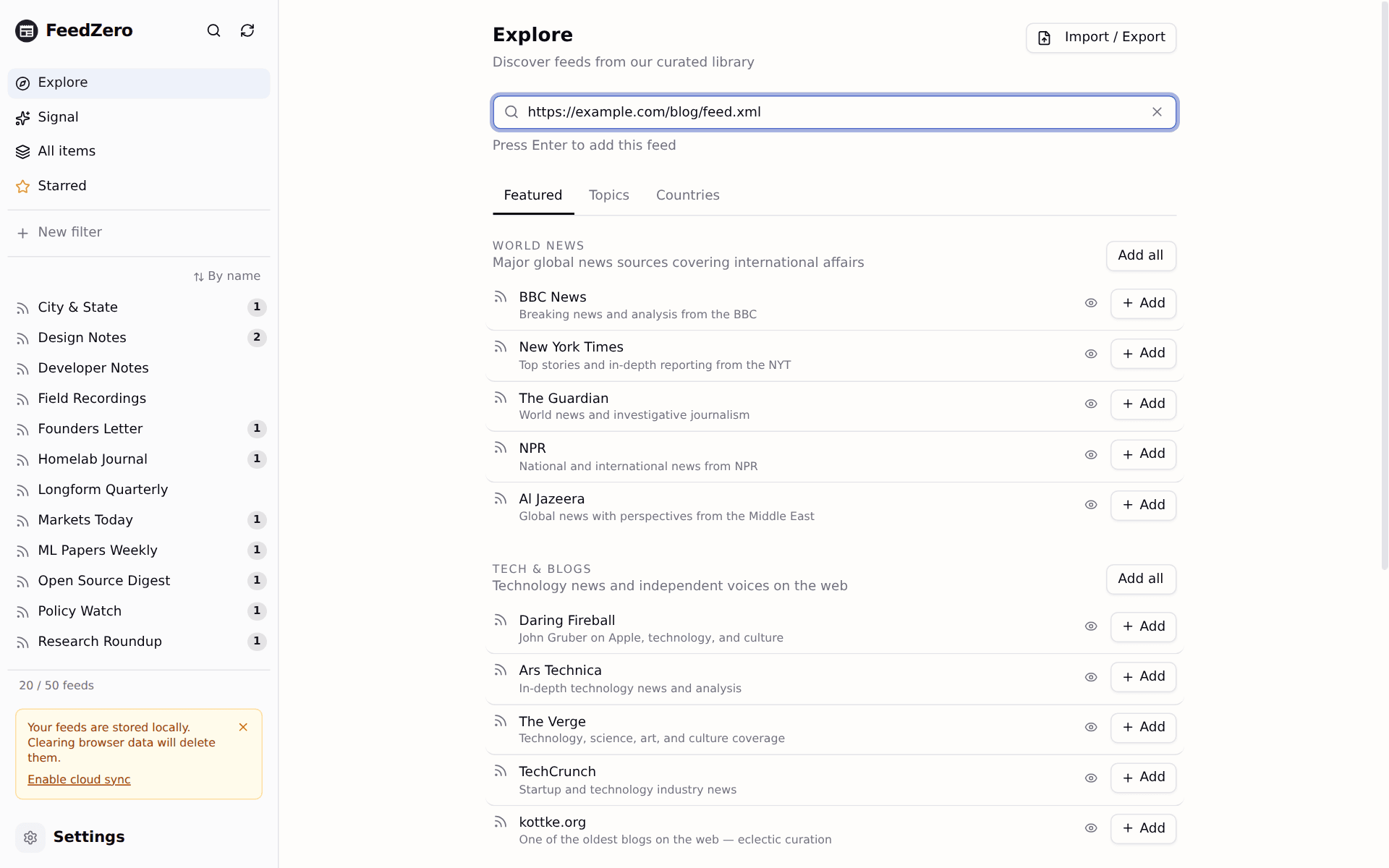Preview NPR feed eye icon
This screenshot has height=868, width=1389.
coord(1091,454)
